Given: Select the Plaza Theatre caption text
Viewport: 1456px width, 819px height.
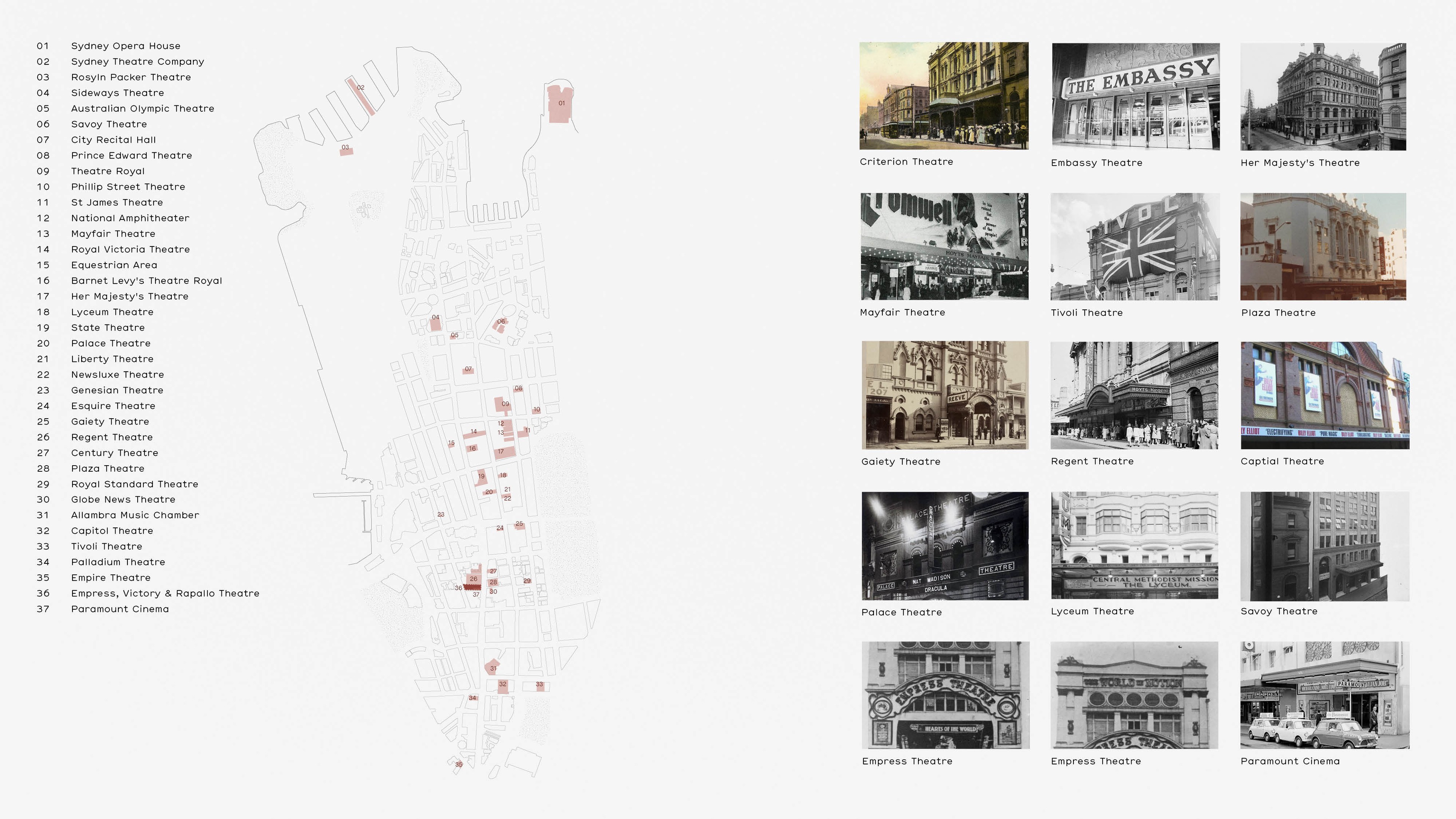Looking at the screenshot, I should pos(1278,312).
